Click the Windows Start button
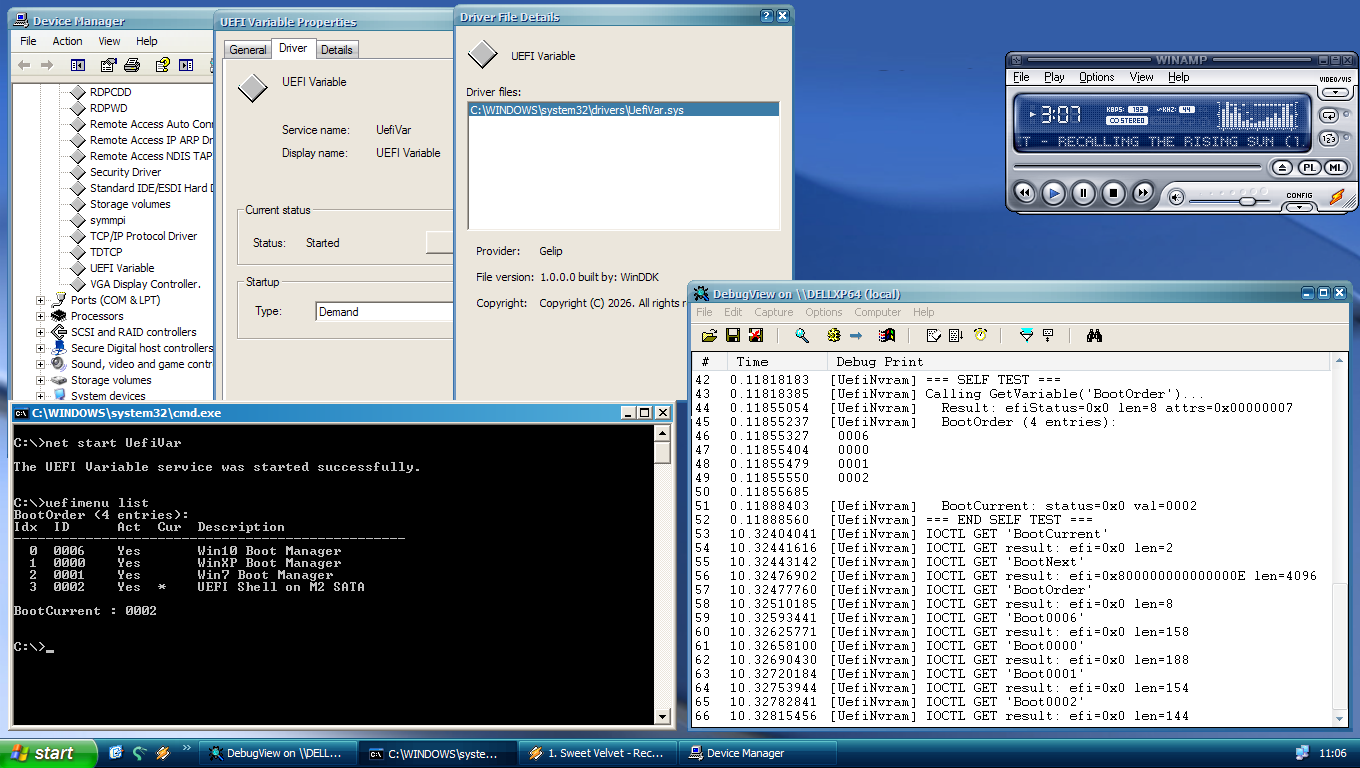This screenshot has height=768, width=1360. click(48, 753)
